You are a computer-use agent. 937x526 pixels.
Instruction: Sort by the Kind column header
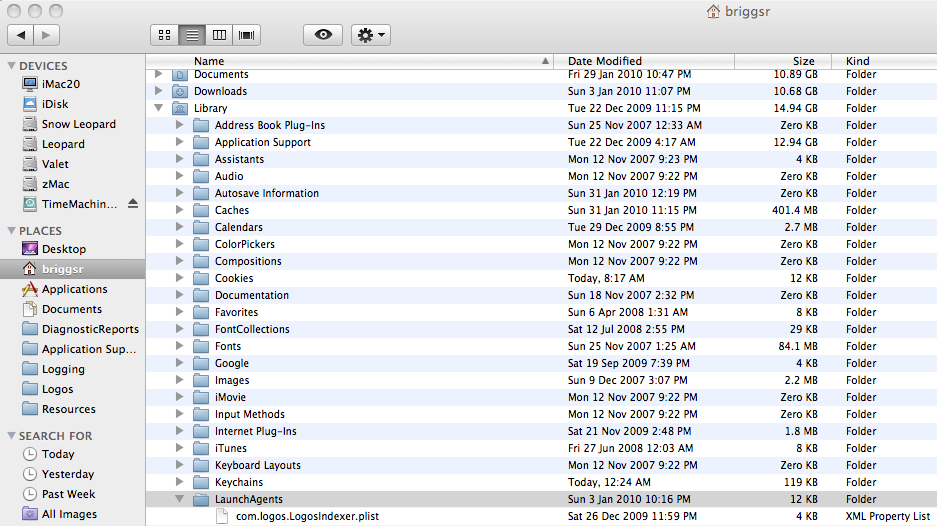tap(884, 61)
